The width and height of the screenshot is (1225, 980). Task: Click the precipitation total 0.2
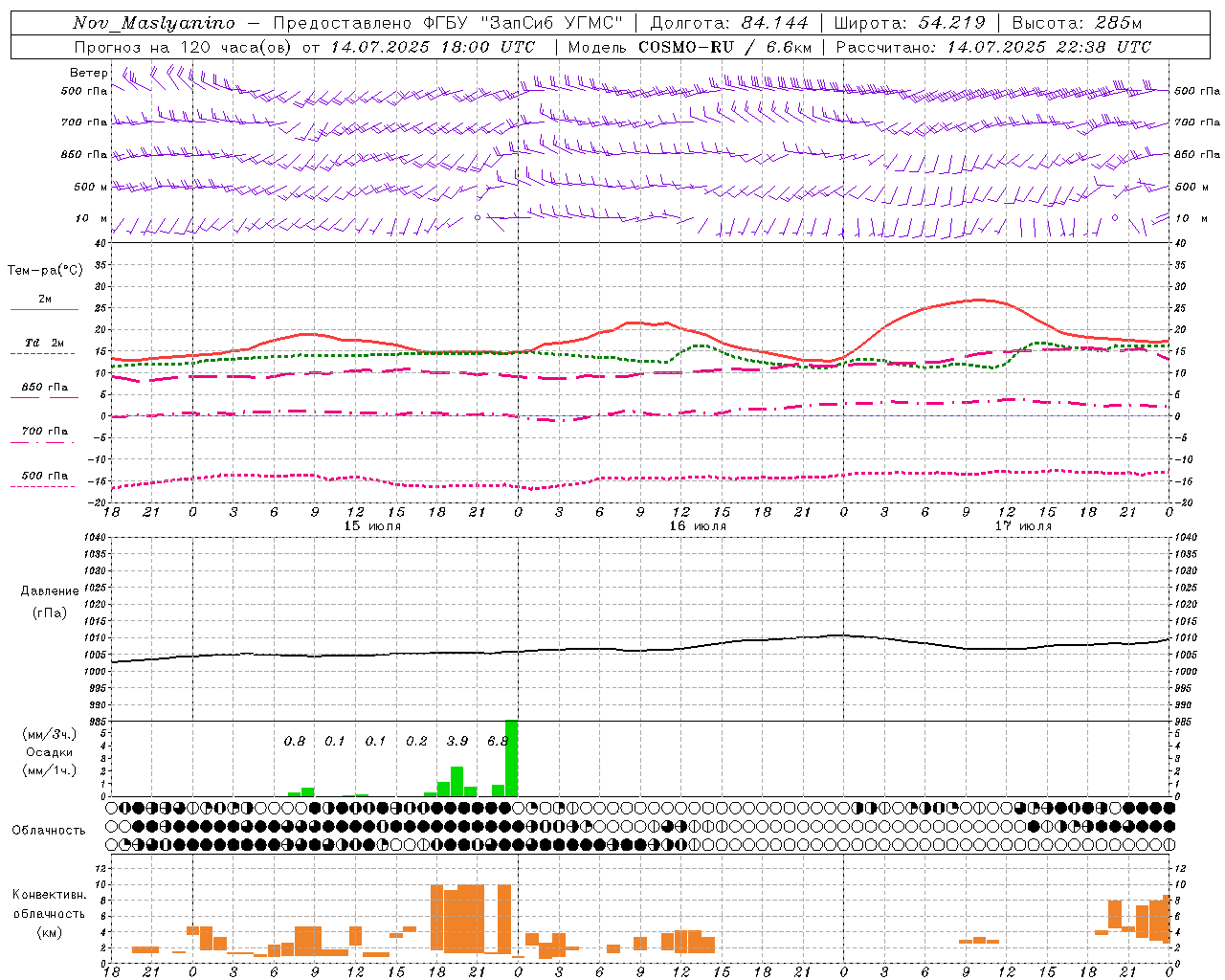pyautogui.click(x=416, y=742)
